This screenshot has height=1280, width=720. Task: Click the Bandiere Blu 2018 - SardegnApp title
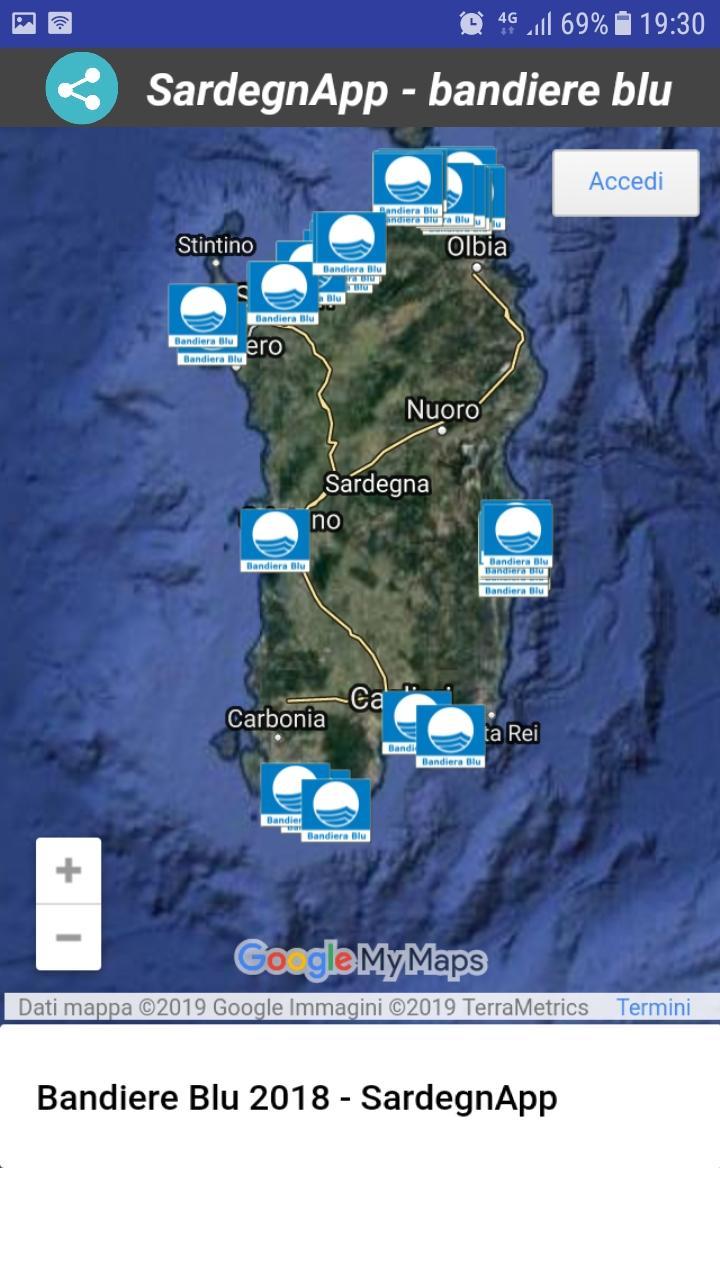(x=297, y=1098)
